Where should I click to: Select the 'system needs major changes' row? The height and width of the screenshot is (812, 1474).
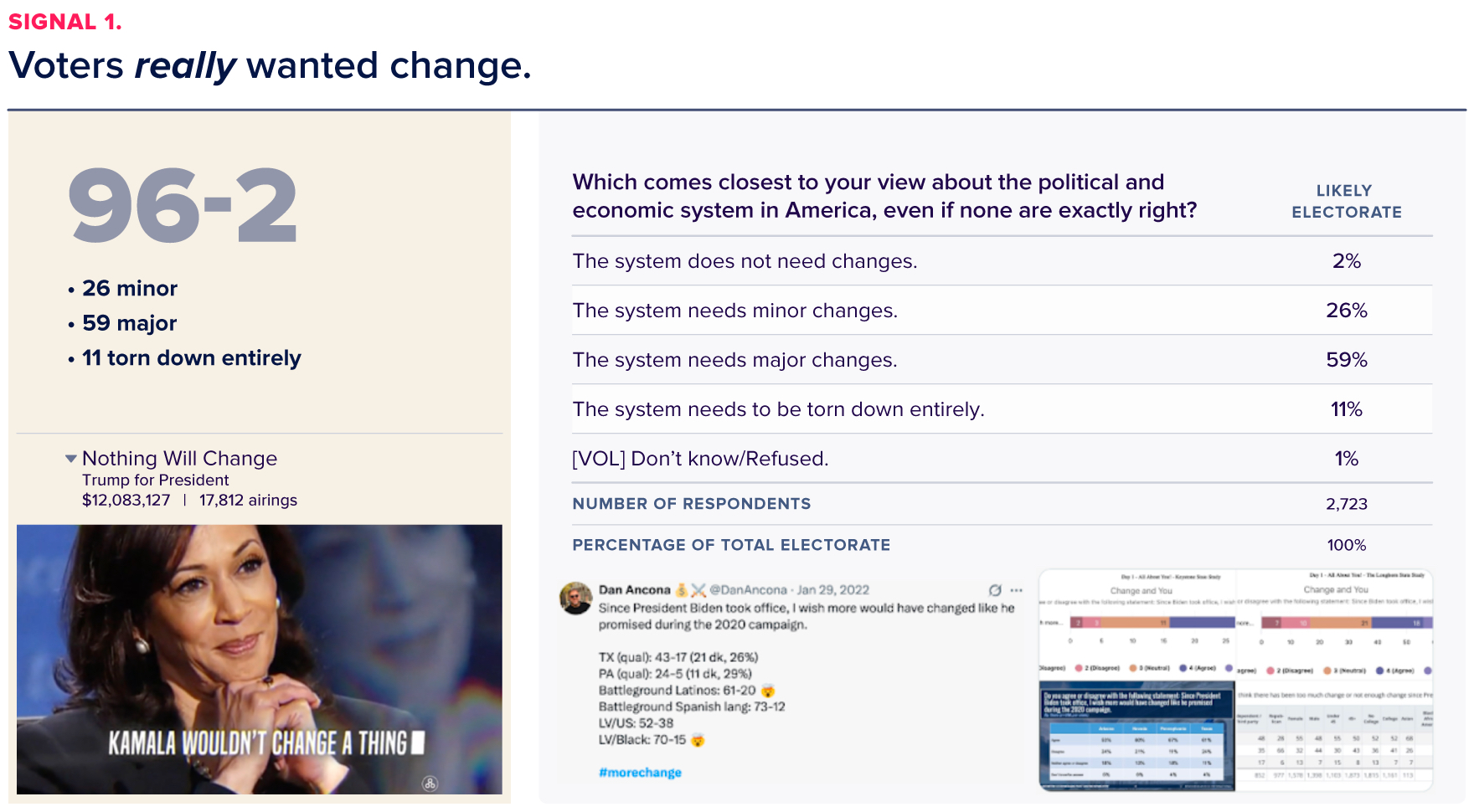coord(1002,360)
